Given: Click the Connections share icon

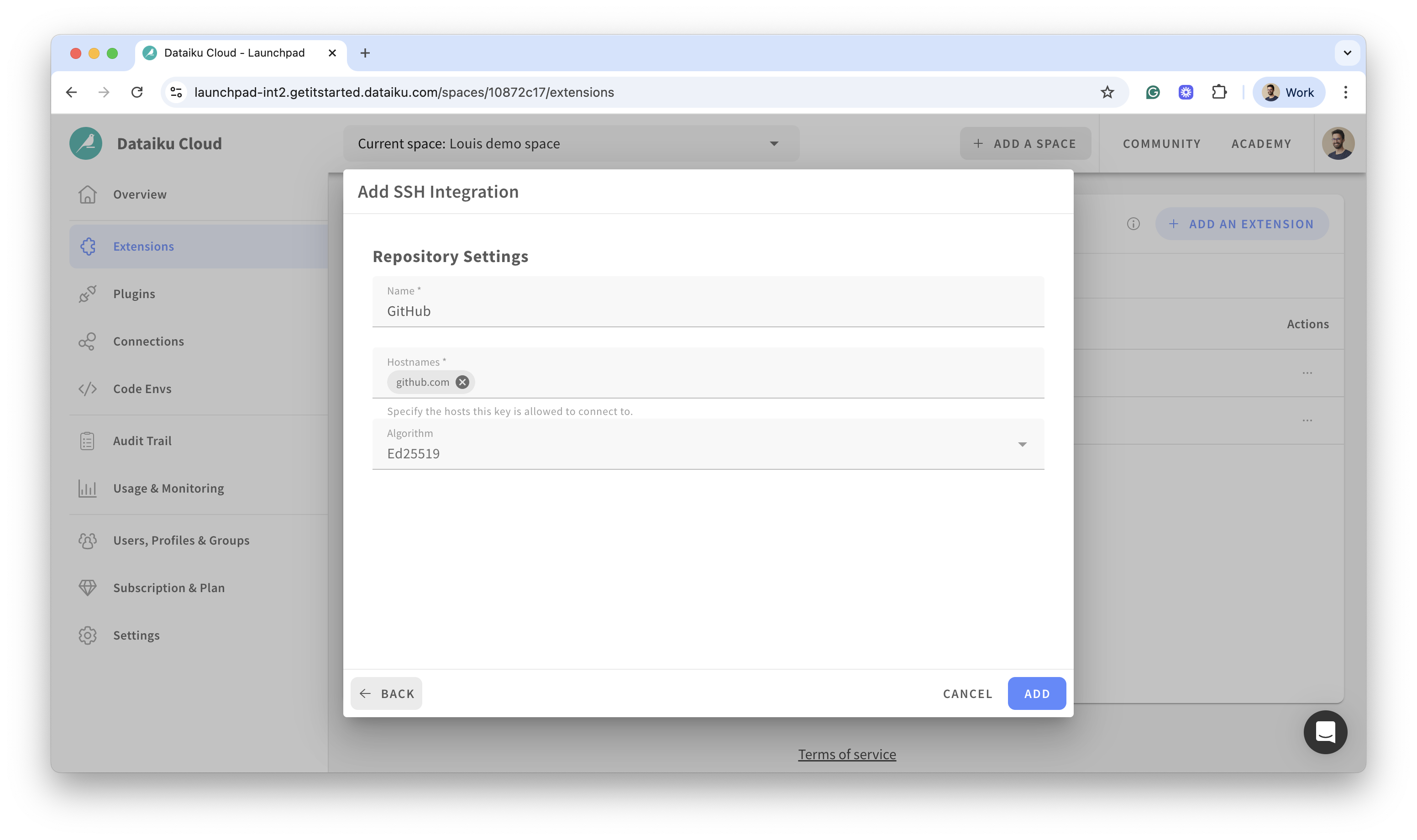Looking at the screenshot, I should [88, 341].
